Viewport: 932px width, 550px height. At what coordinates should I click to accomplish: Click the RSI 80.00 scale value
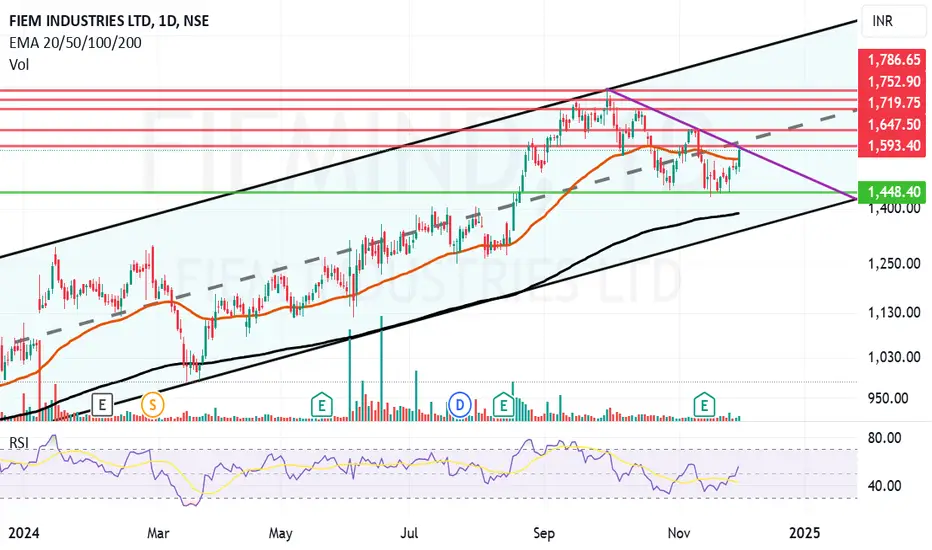pos(884,438)
